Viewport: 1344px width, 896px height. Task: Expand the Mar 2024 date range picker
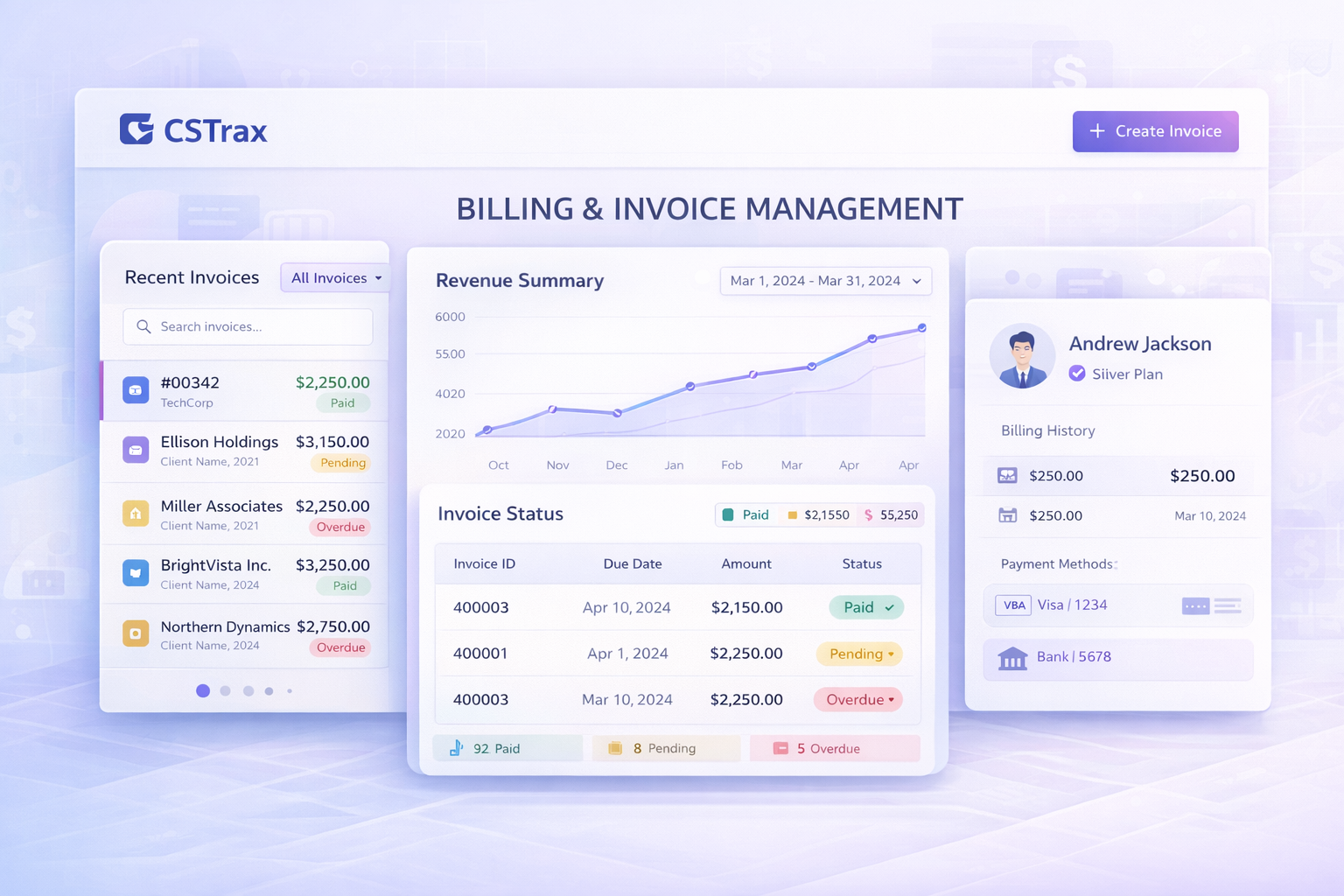tap(825, 281)
